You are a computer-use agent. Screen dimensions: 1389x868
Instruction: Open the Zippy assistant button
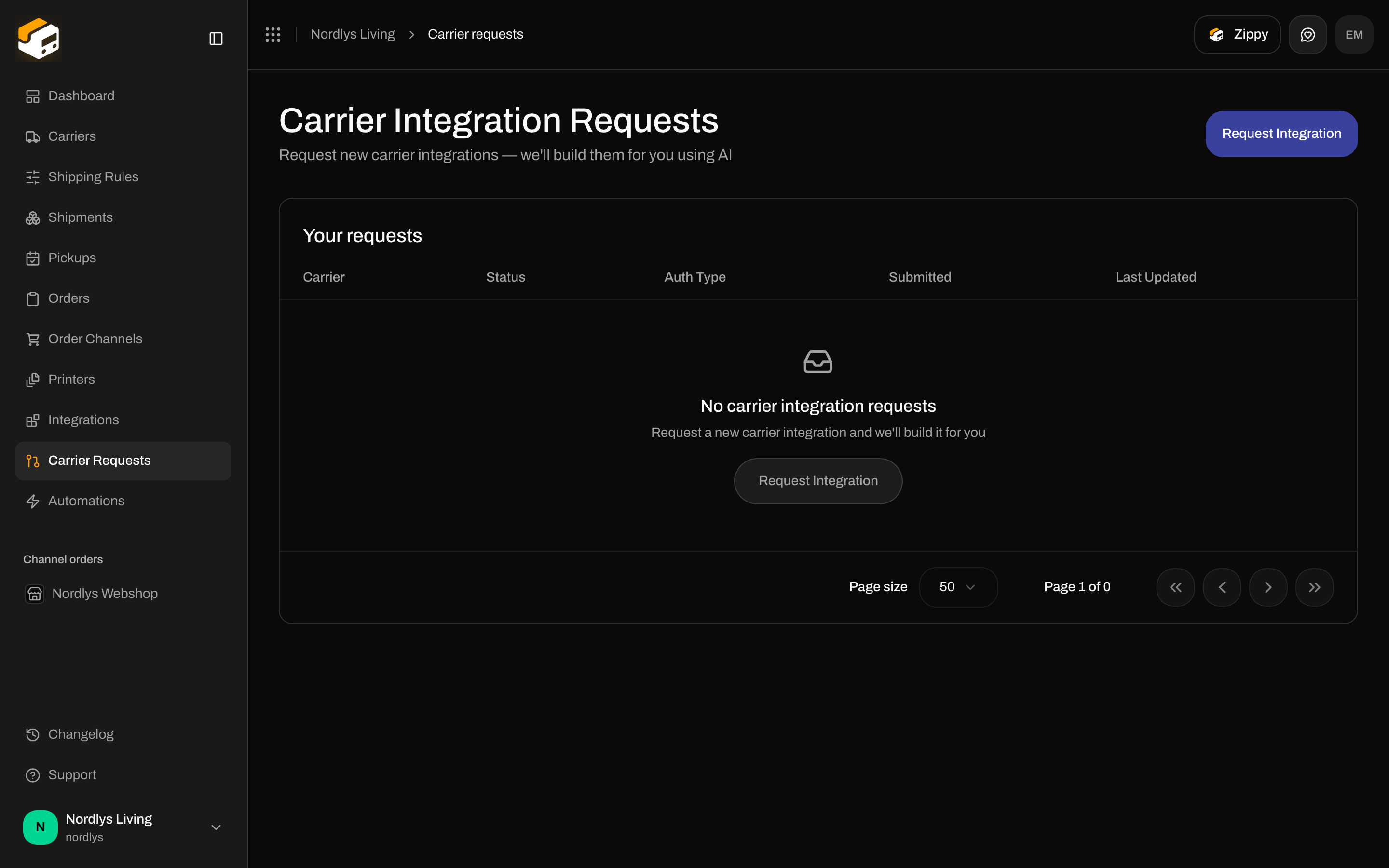pyautogui.click(x=1237, y=34)
